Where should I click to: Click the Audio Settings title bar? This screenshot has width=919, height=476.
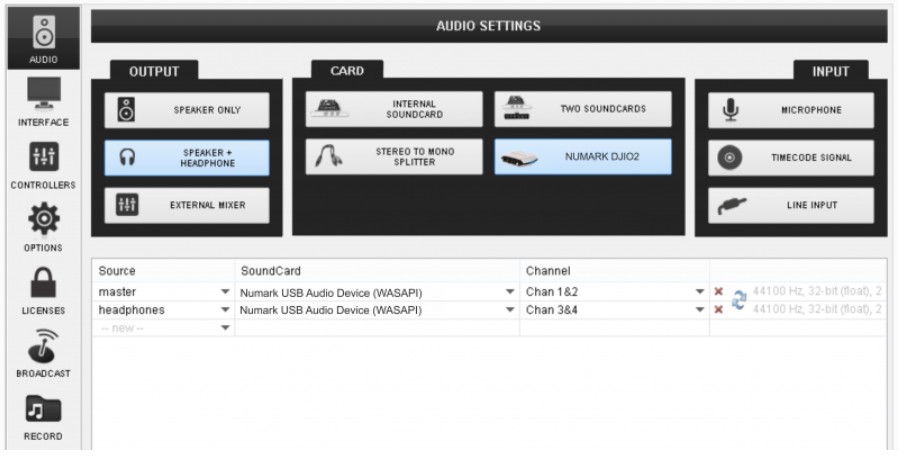489,26
